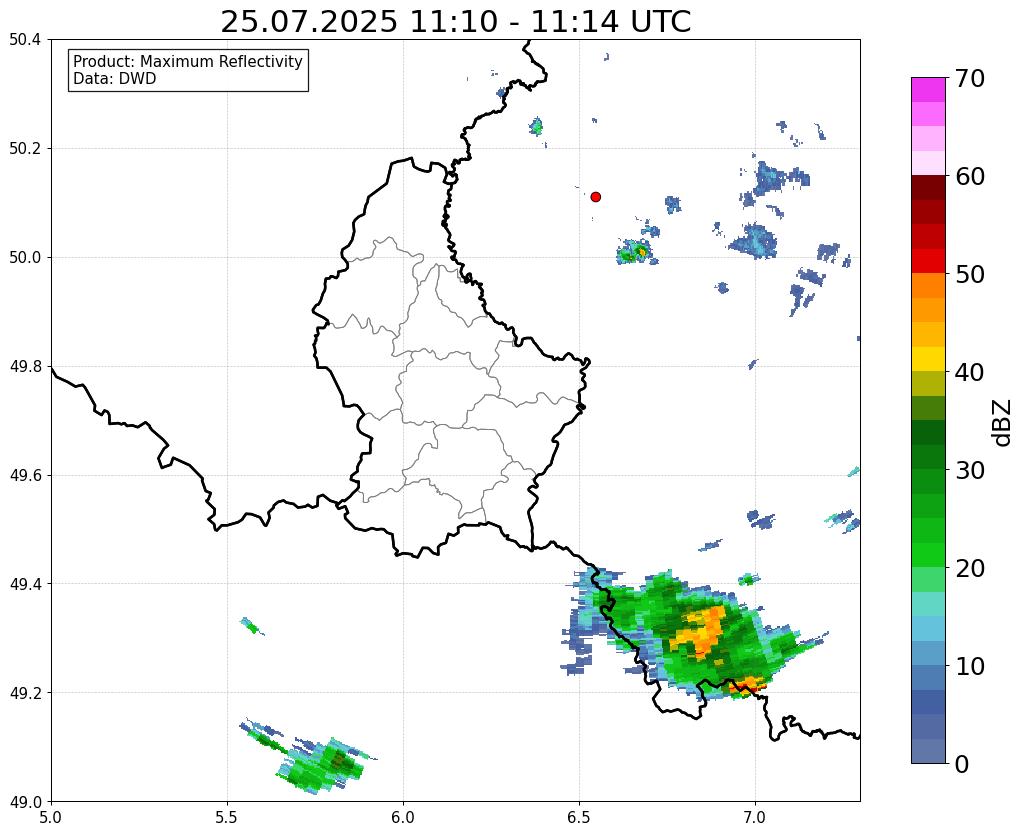The height and width of the screenshot is (834, 1023).
Task: Click the 'Product: Maximum Reflectivity' label
Action: pos(188,61)
